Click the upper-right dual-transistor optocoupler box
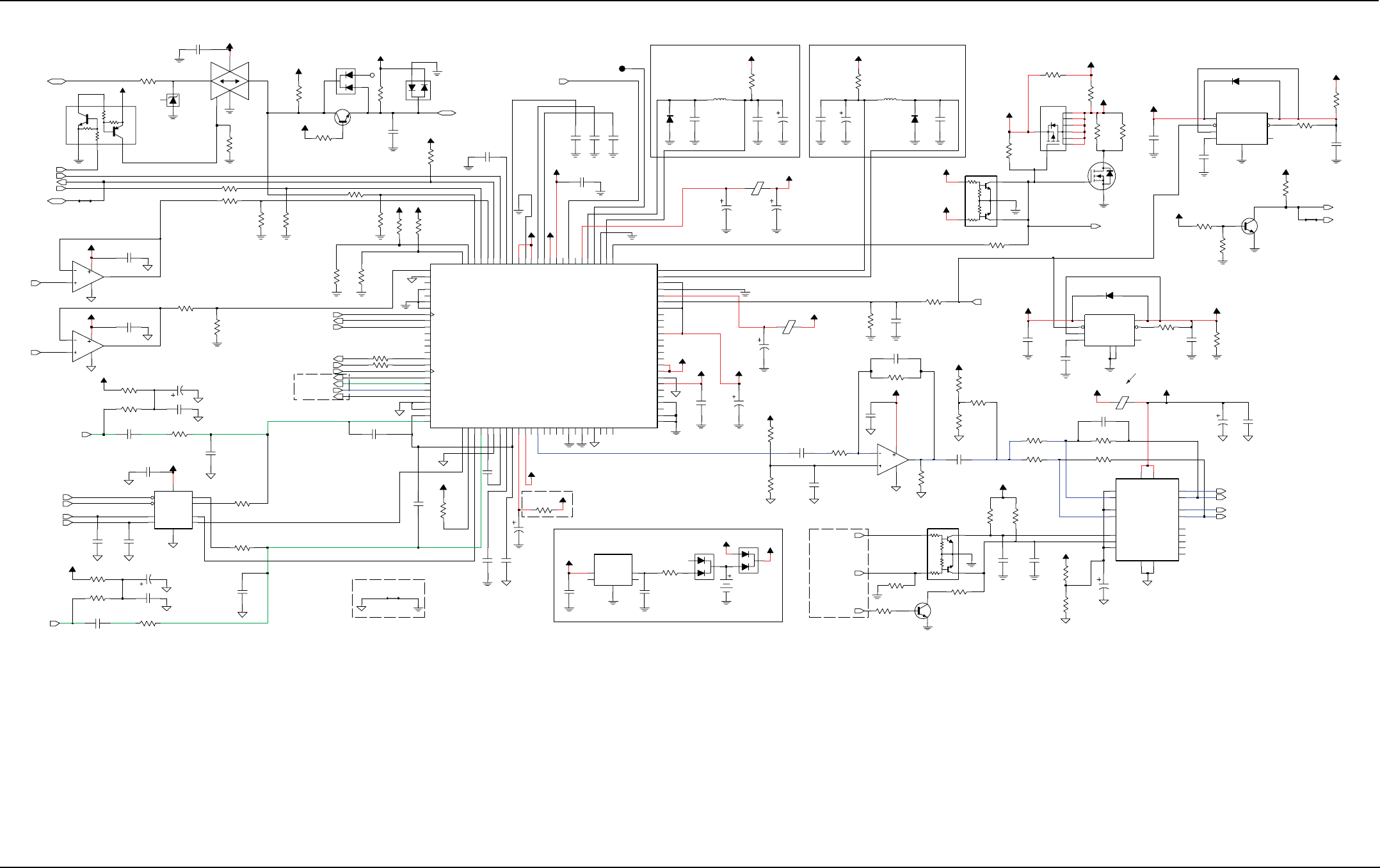1380x868 pixels. (981, 201)
